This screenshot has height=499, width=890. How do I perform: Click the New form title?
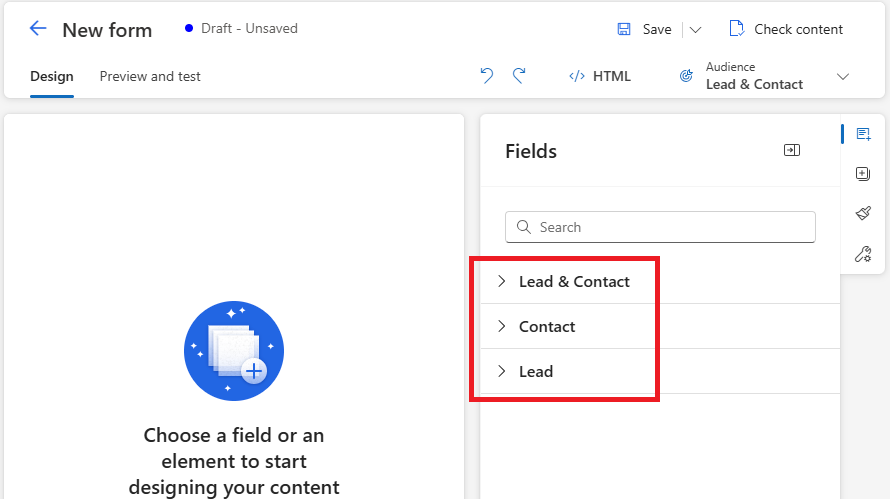click(107, 30)
